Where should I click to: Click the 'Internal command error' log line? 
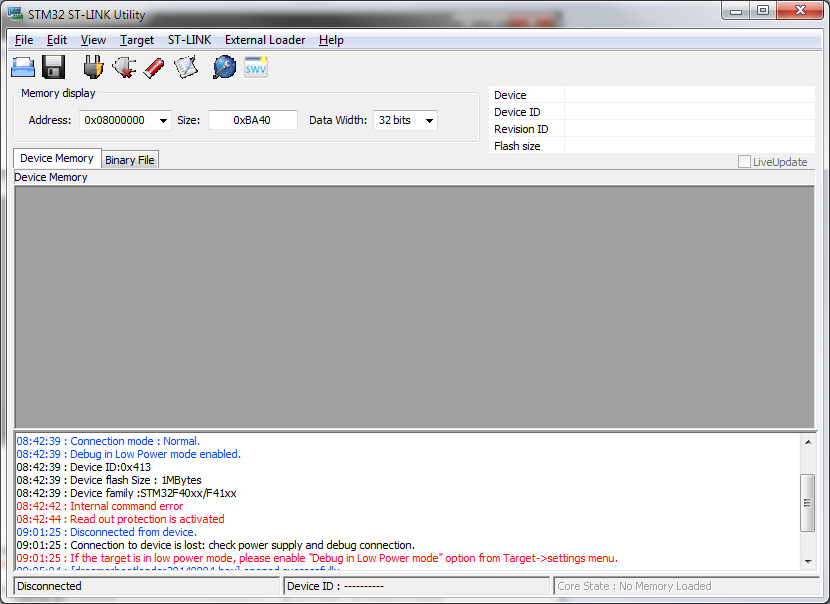[100, 506]
